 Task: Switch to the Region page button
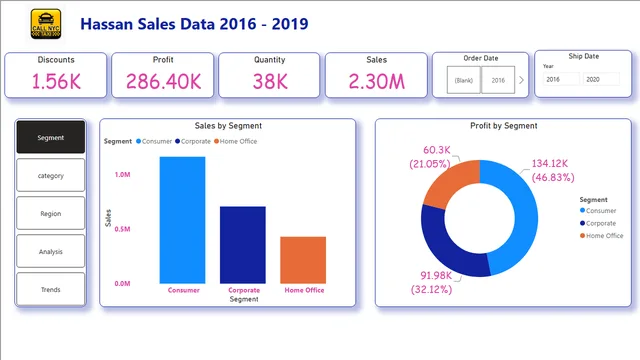51,213
